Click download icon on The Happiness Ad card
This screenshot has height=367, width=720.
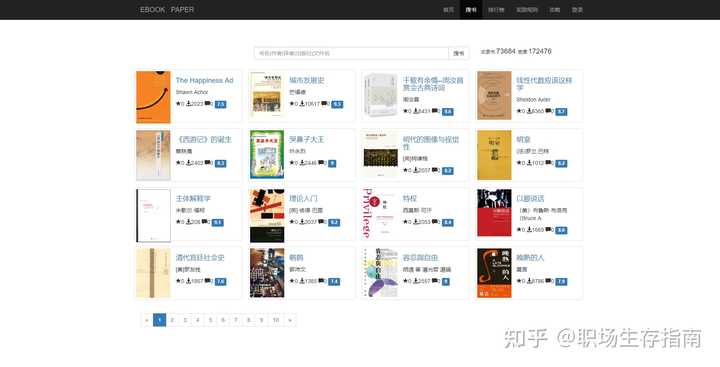tap(188, 104)
